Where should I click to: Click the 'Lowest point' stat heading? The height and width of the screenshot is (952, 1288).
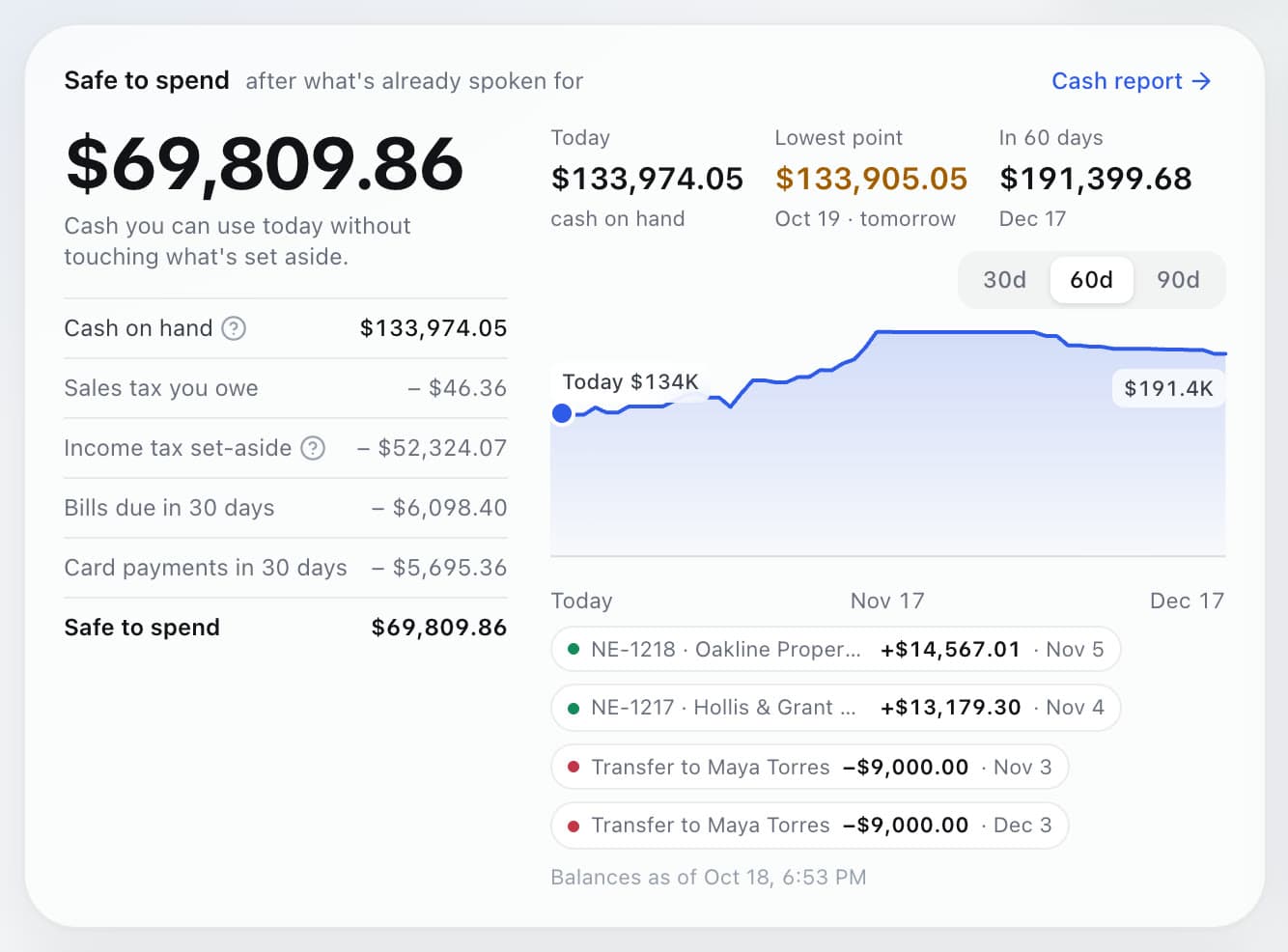pyautogui.click(x=838, y=137)
